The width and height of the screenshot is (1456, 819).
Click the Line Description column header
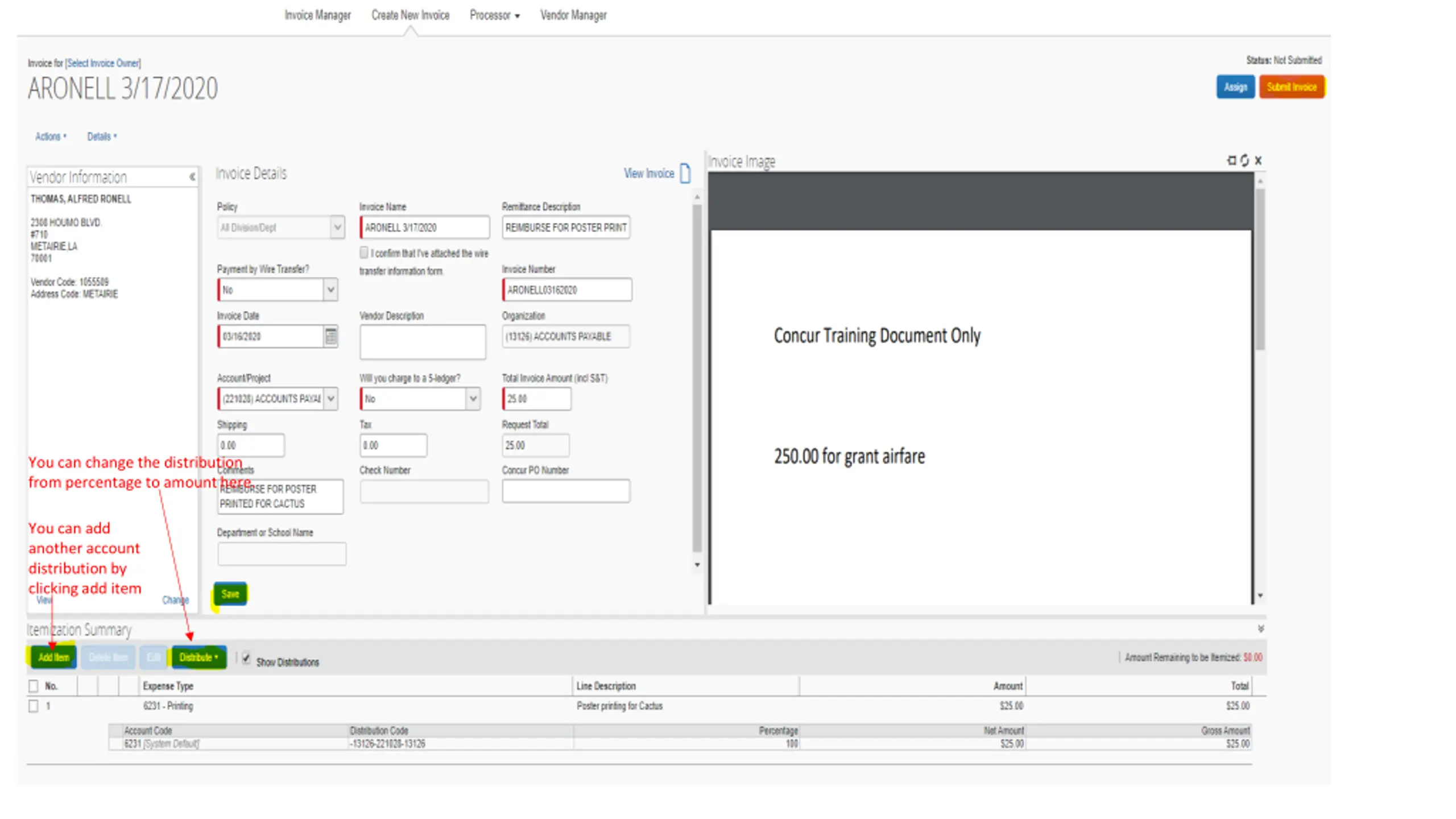click(x=606, y=686)
